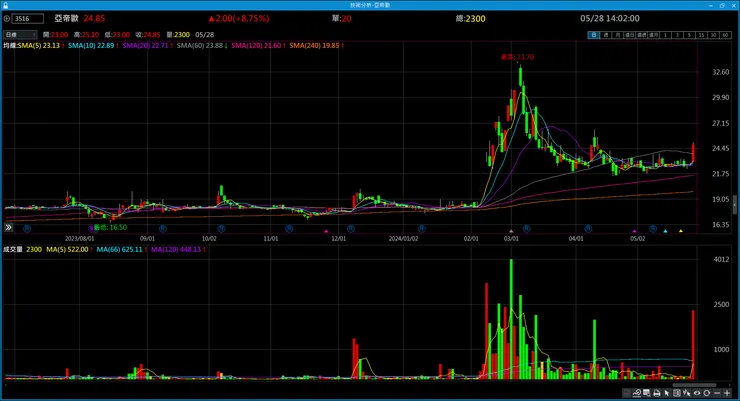Click the monthly marker icon near 10/02
Viewport: 740px width, 401px height.
(221, 229)
